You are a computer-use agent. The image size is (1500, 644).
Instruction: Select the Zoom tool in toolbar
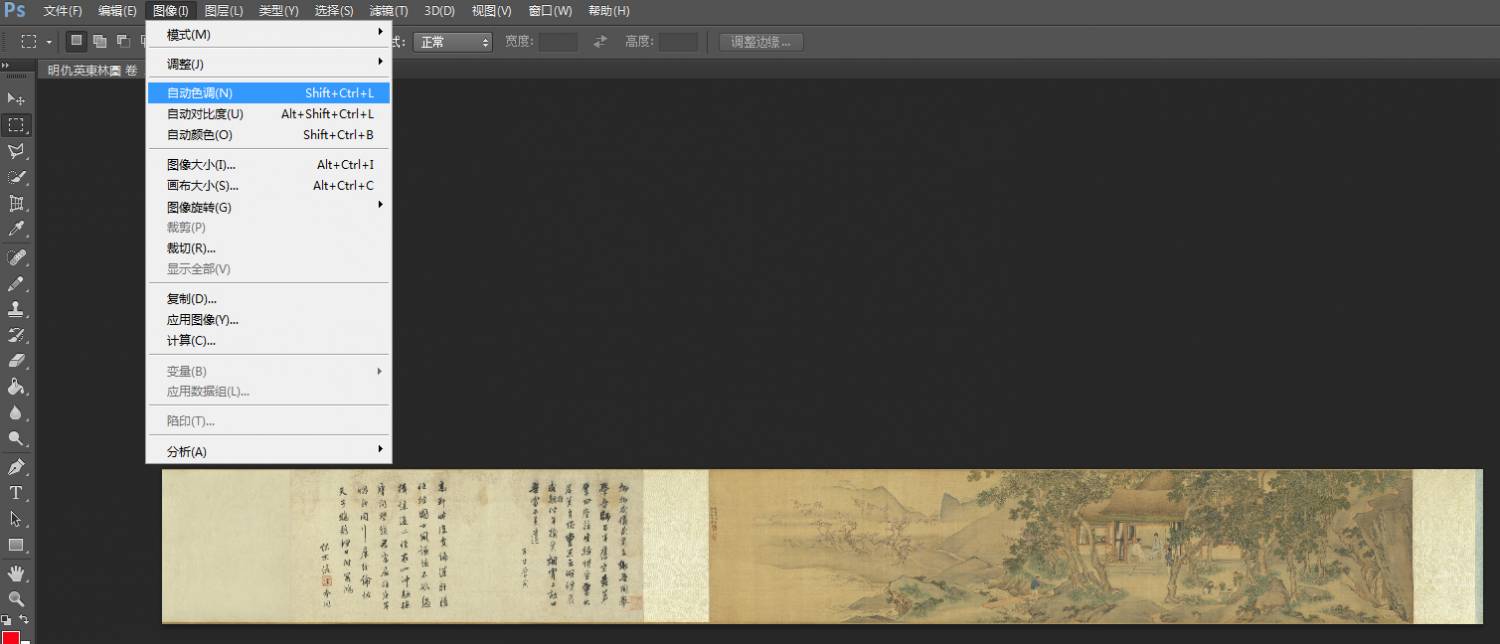tap(16, 599)
